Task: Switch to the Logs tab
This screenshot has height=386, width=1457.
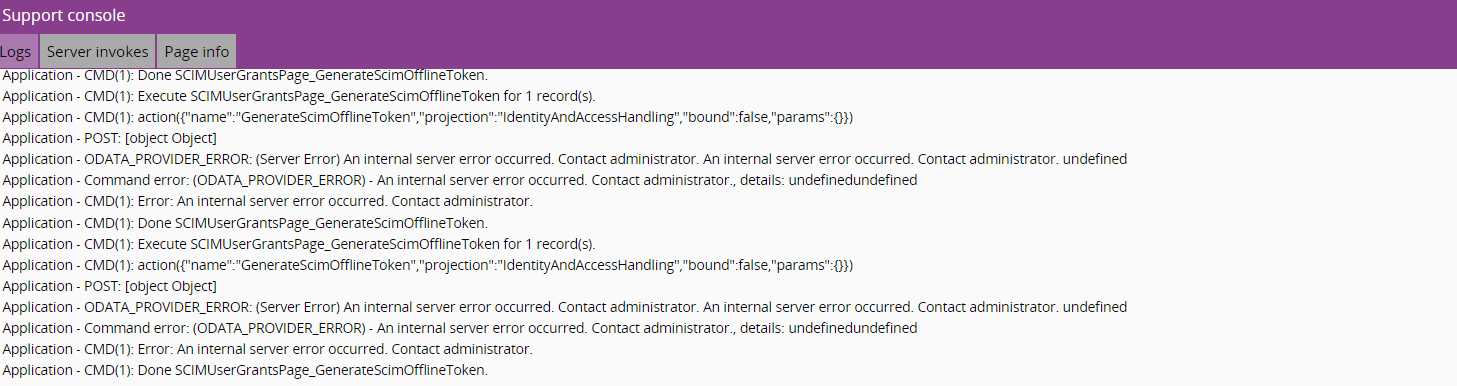Action: 17,51
